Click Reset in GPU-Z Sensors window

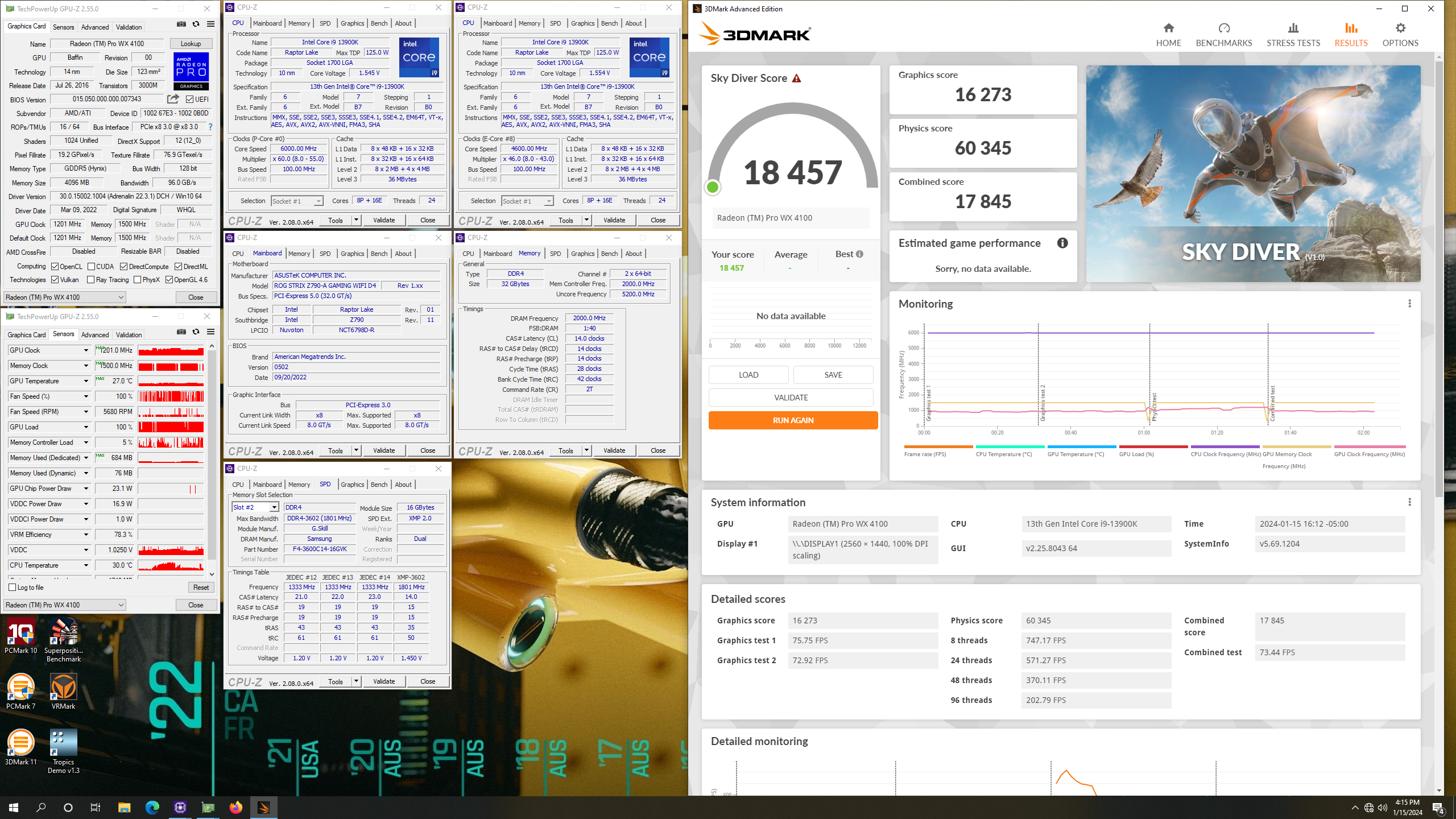[201, 588]
